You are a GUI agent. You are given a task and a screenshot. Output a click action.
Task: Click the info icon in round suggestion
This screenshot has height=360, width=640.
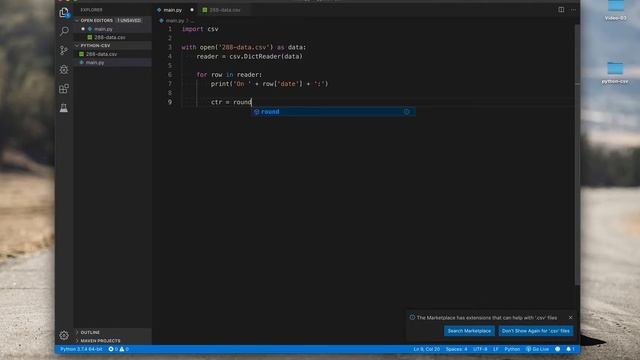pos(407,111)
